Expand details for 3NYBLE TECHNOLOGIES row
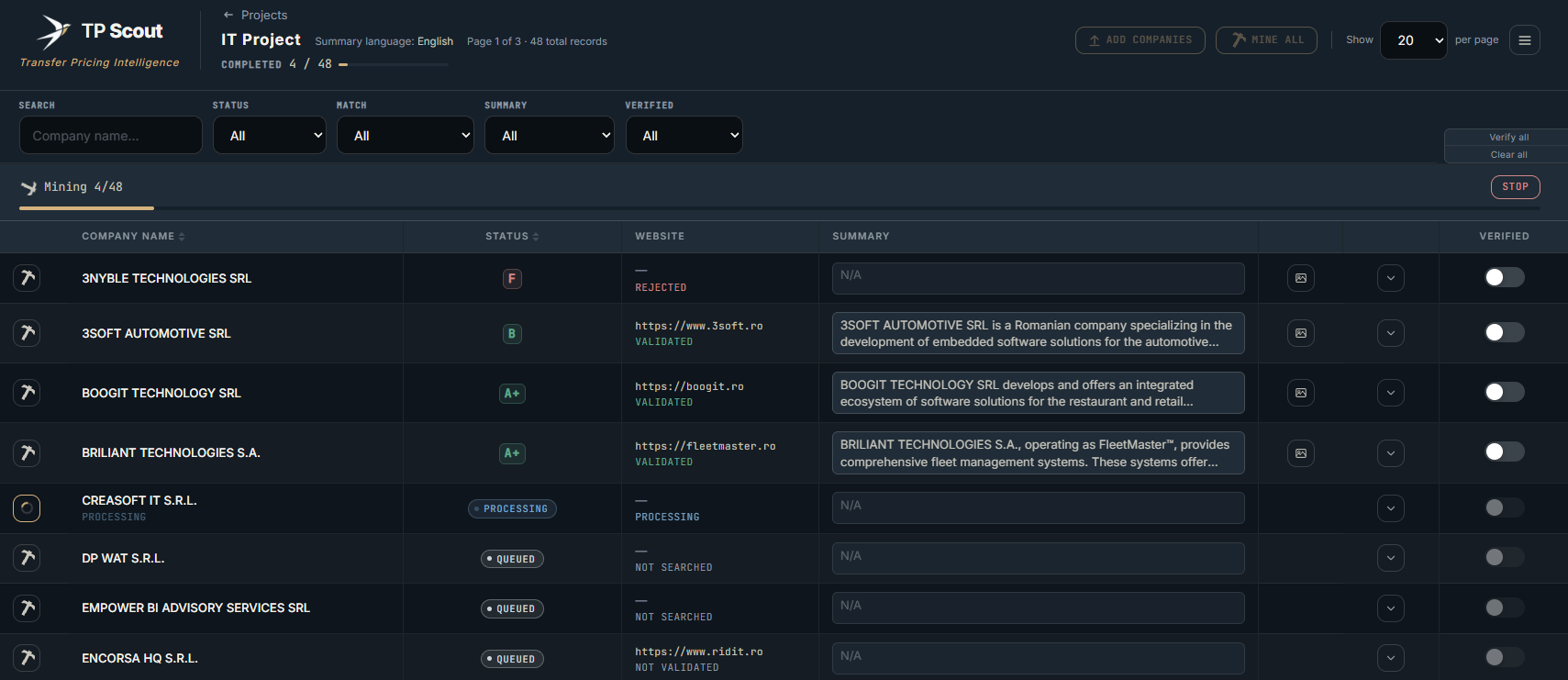Screen dimensions: 1568x680 tap(1391, 278)
